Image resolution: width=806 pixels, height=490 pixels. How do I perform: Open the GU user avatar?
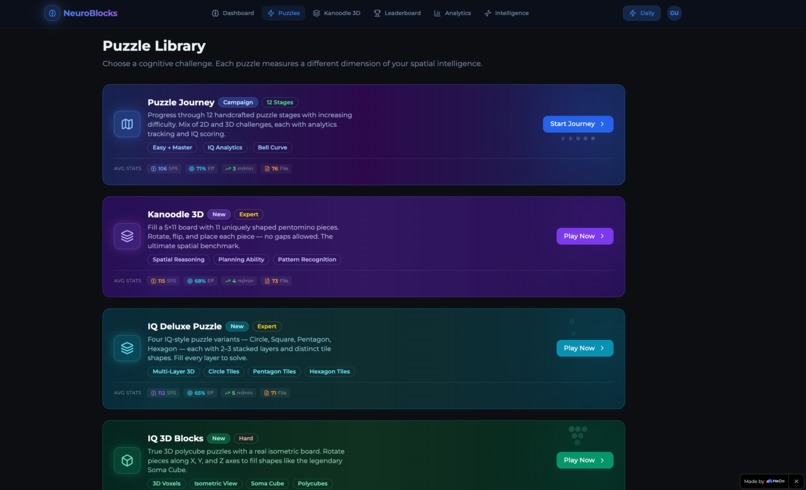(x=674, y=13)
